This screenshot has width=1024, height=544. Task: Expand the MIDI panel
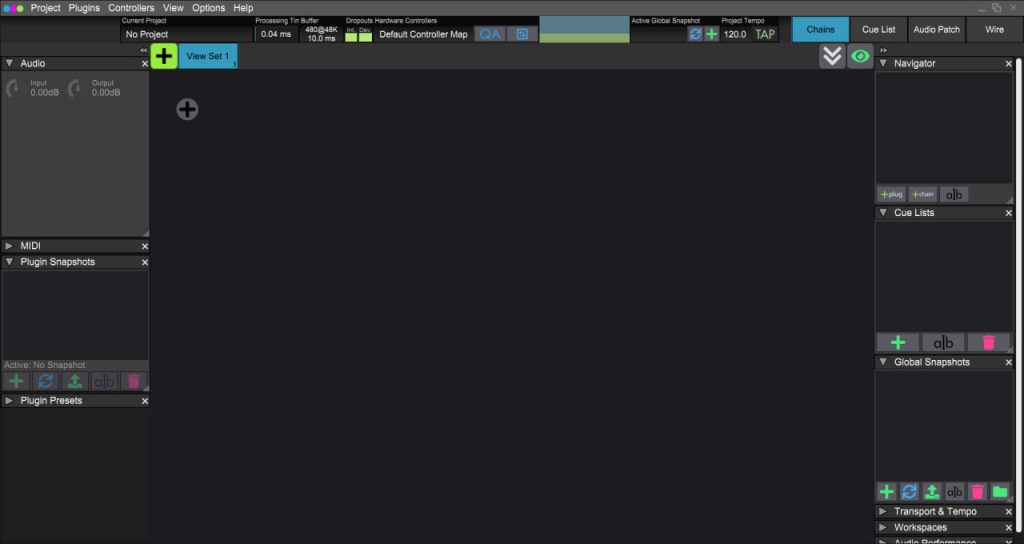pos(9,246)
